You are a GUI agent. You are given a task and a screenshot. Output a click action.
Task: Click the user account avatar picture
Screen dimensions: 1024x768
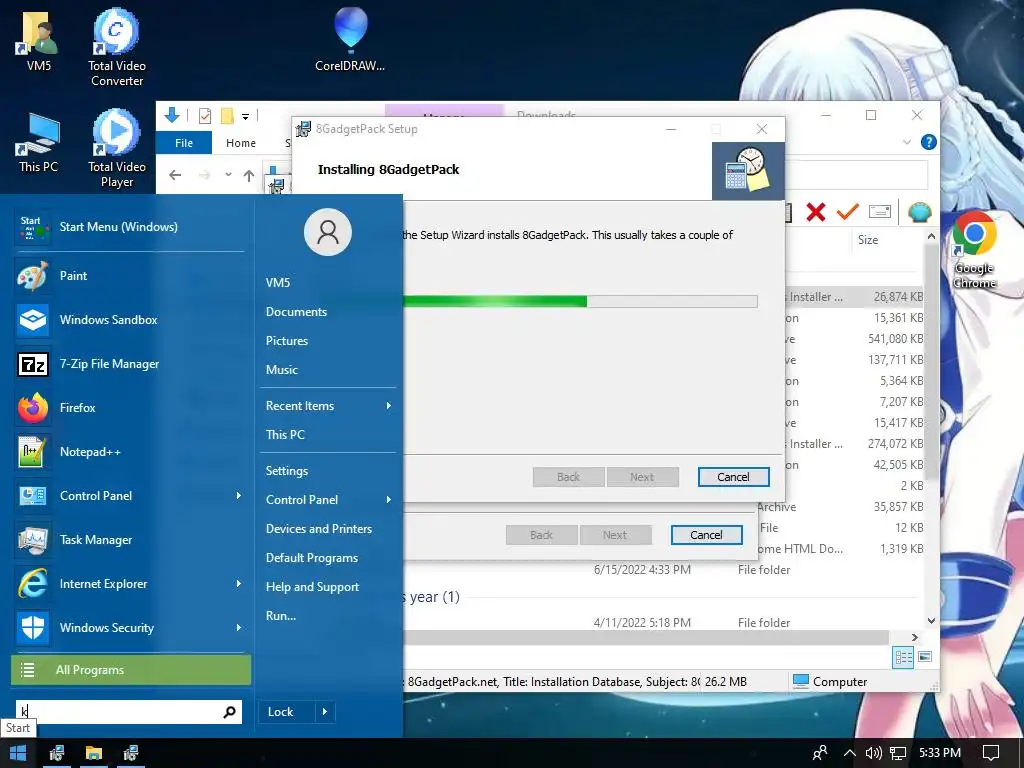coord(328,232)
